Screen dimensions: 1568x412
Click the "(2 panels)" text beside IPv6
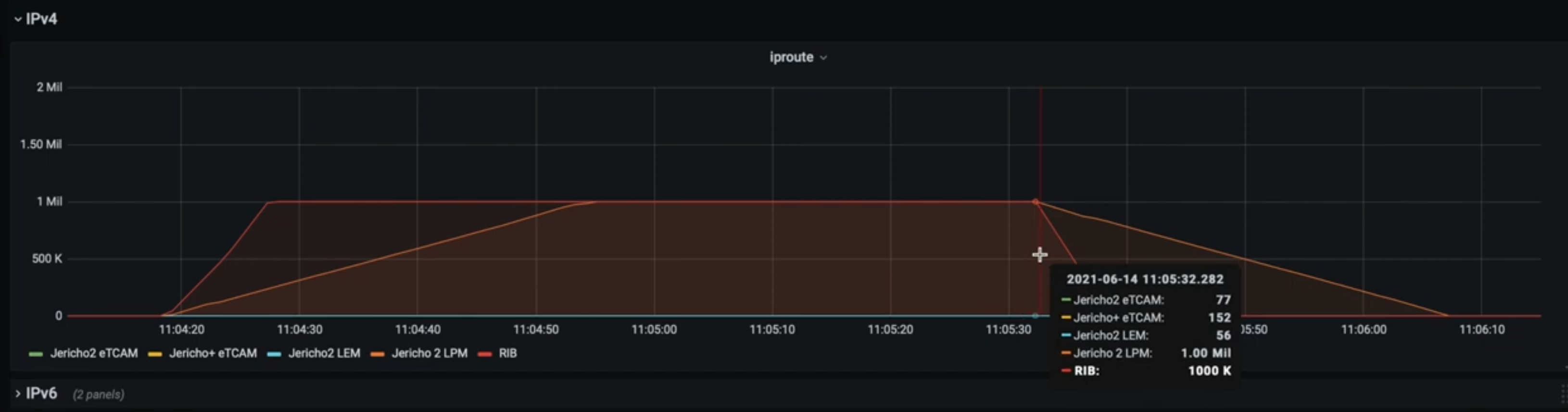(x=99, y=395)
